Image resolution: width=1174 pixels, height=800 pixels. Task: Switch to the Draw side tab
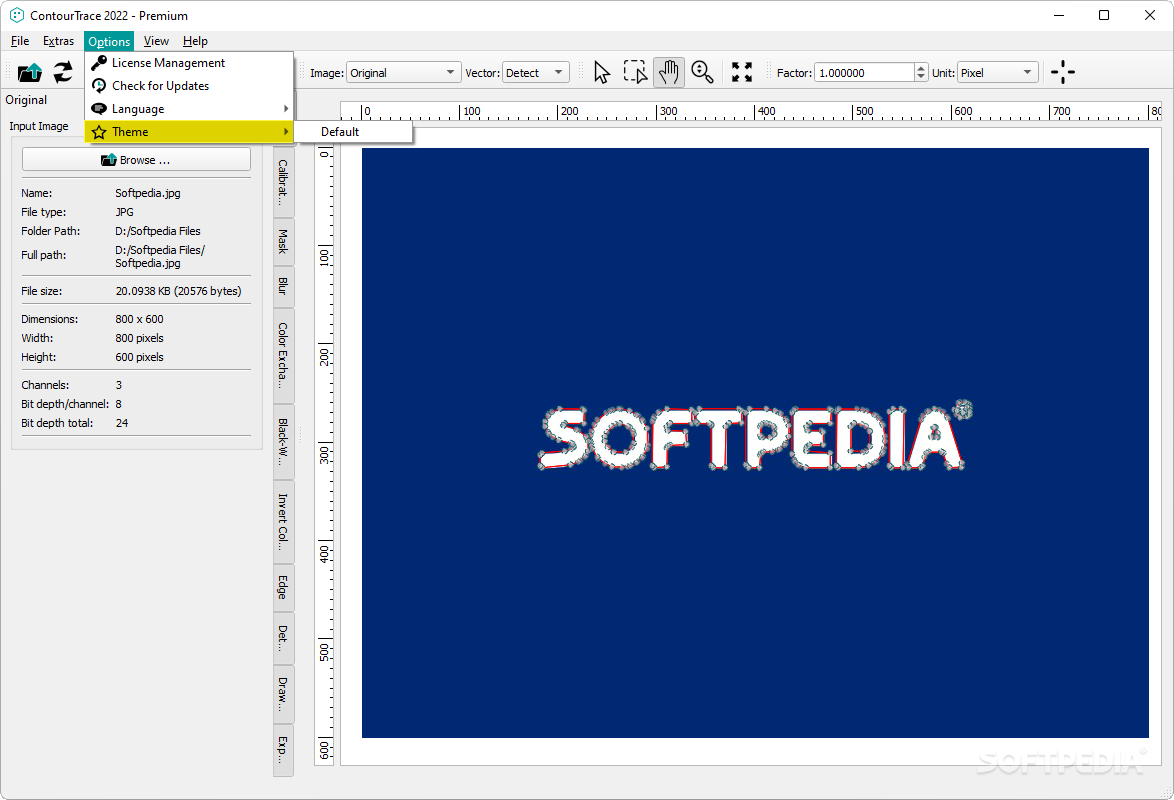(x=283, y=694)
